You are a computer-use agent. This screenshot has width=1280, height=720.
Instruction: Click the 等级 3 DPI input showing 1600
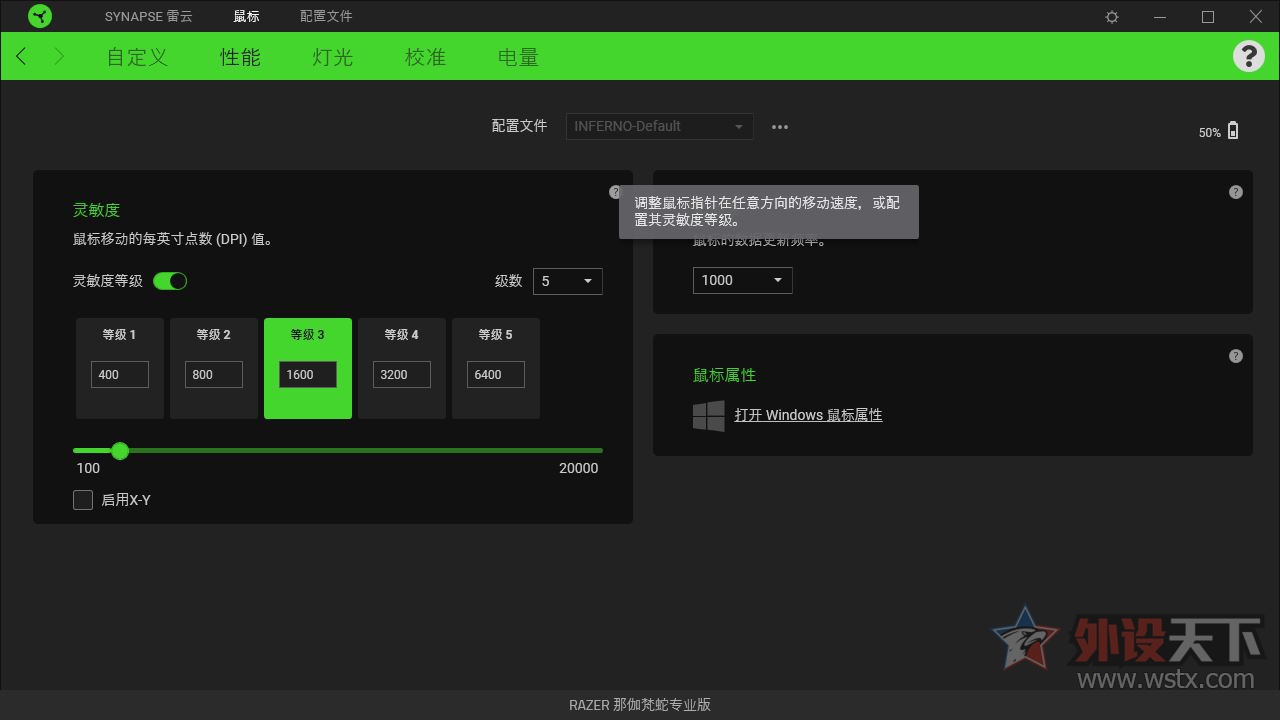(307, 374)
